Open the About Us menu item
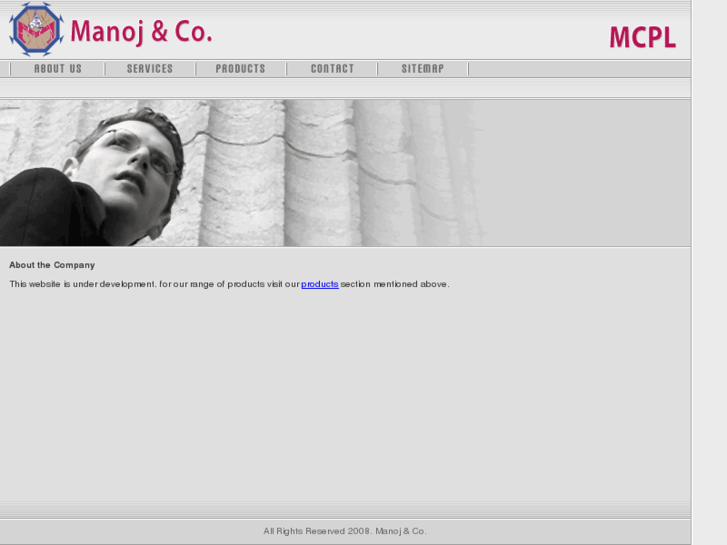Screen dimensions: 727x545 tap(58, 69)
